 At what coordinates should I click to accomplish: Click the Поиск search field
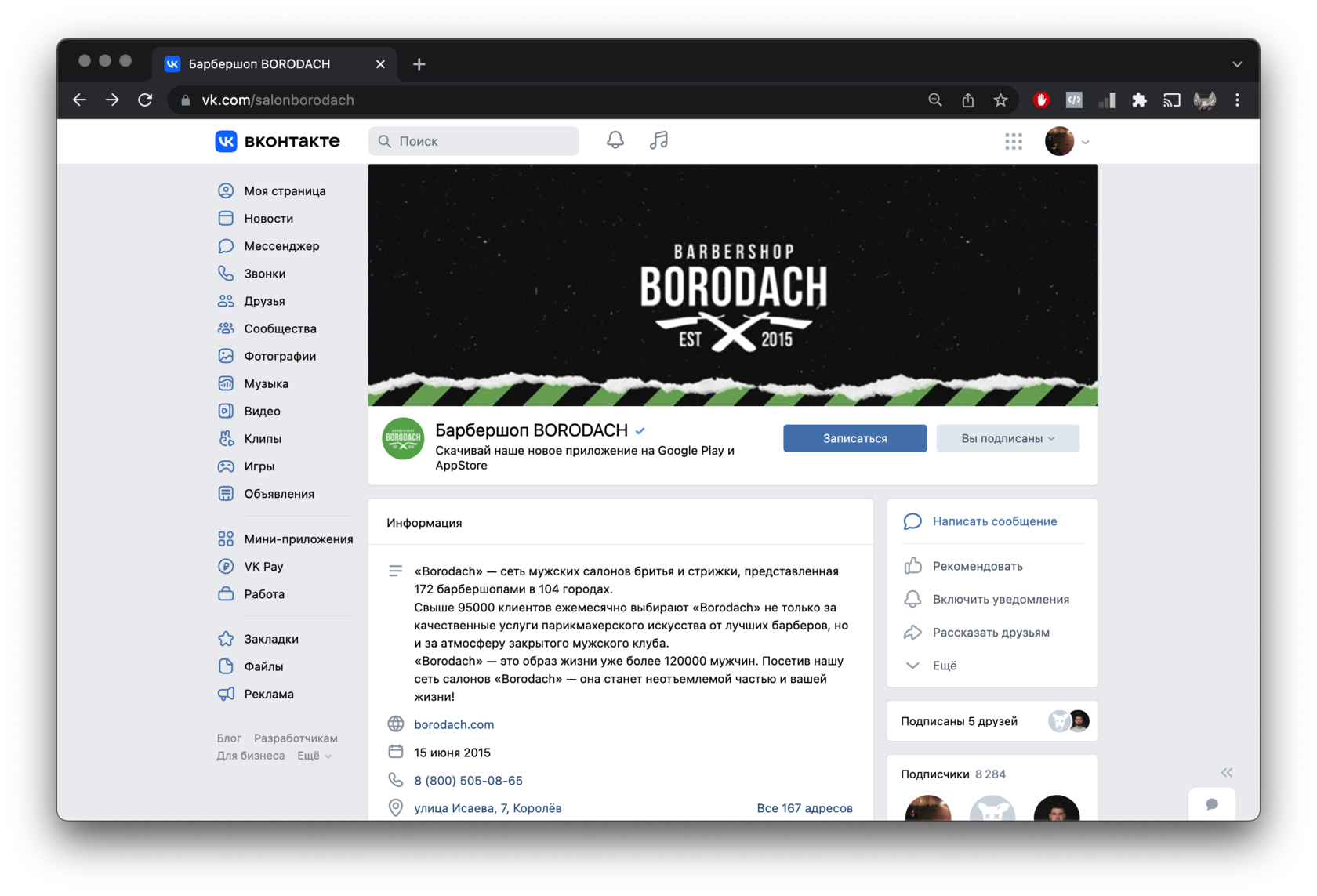tap(473, 141)
